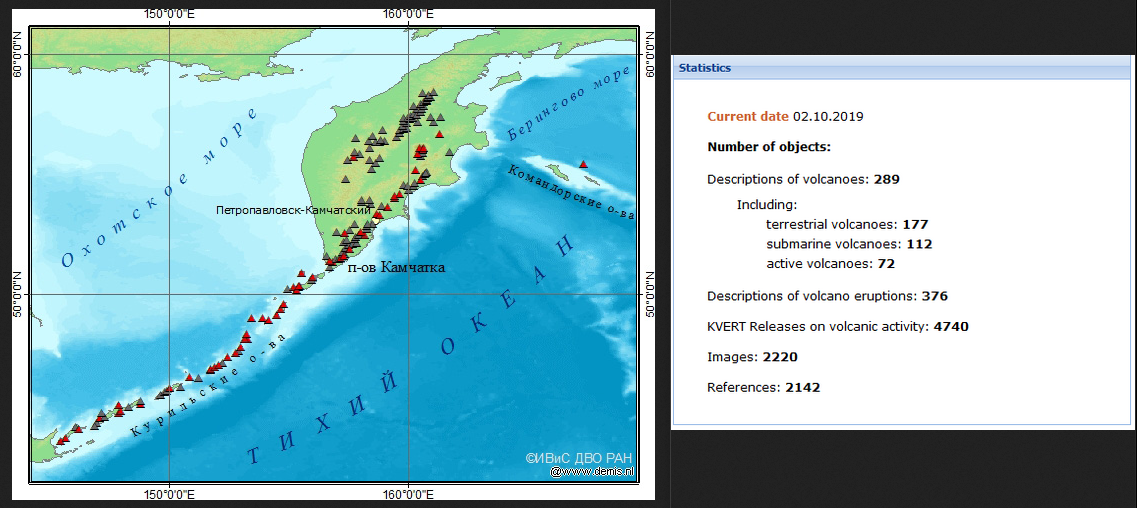Click the 'References: 2142' entry
Screen dimensions: 1137x508
pyautogui.click(x=764, y=388)
